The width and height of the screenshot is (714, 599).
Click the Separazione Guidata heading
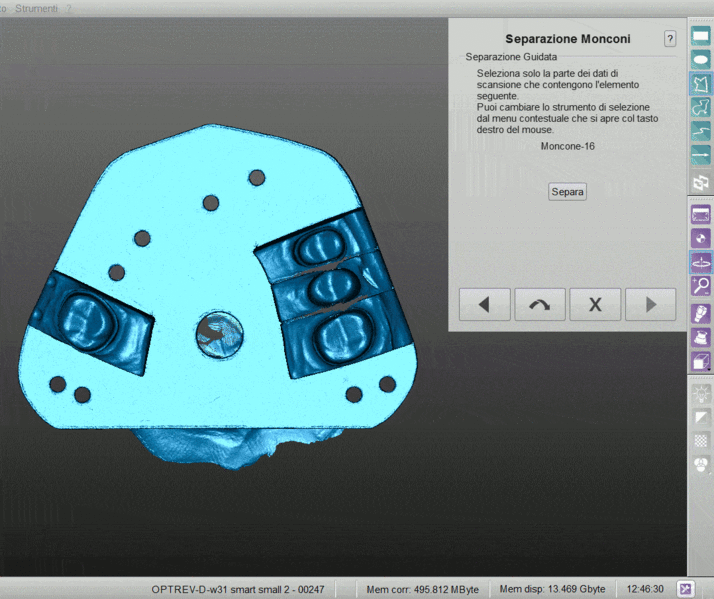pos(511,57)
